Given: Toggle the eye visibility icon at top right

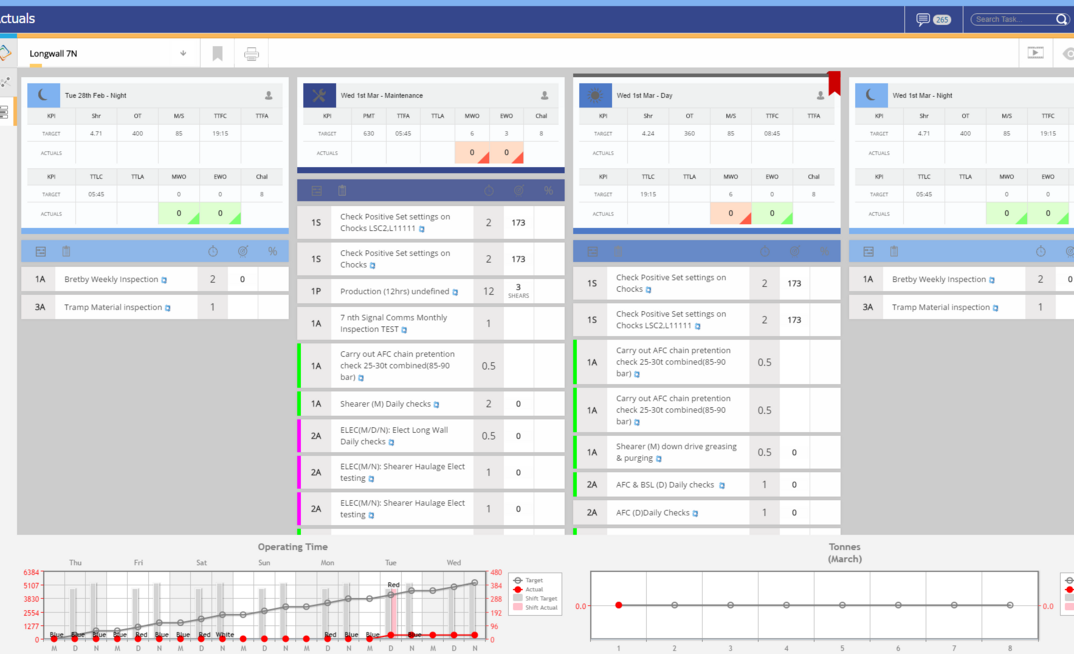Looking at the screenshot, I should tap(1068, 54).
